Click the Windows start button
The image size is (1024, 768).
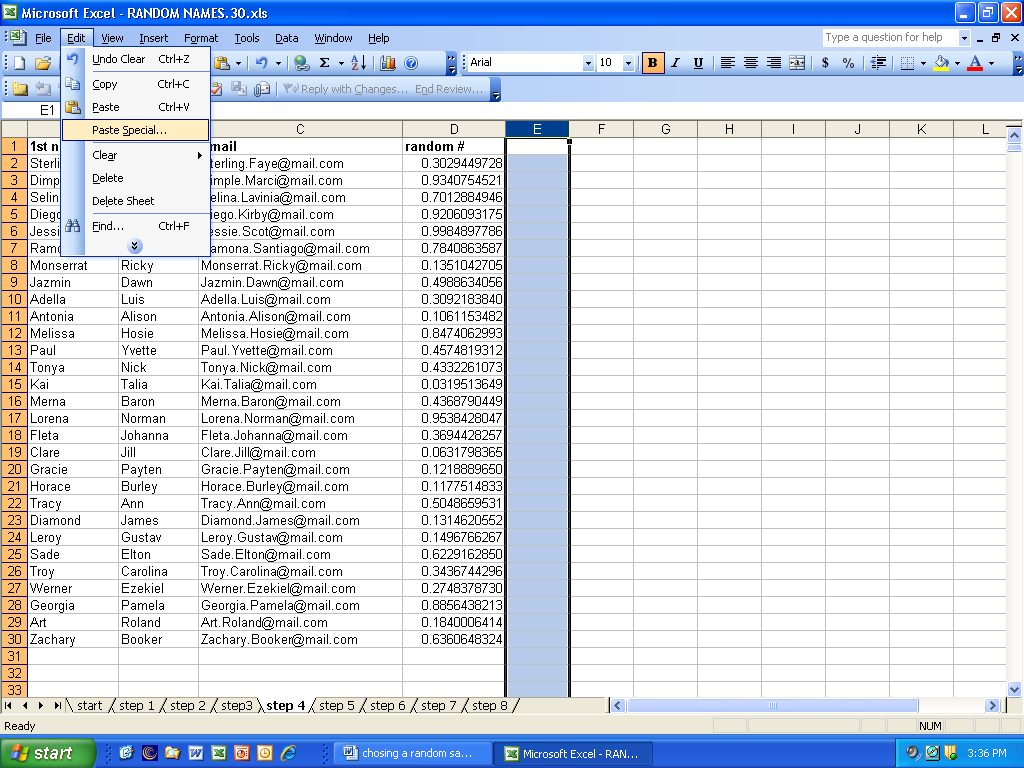pos(47,753)
